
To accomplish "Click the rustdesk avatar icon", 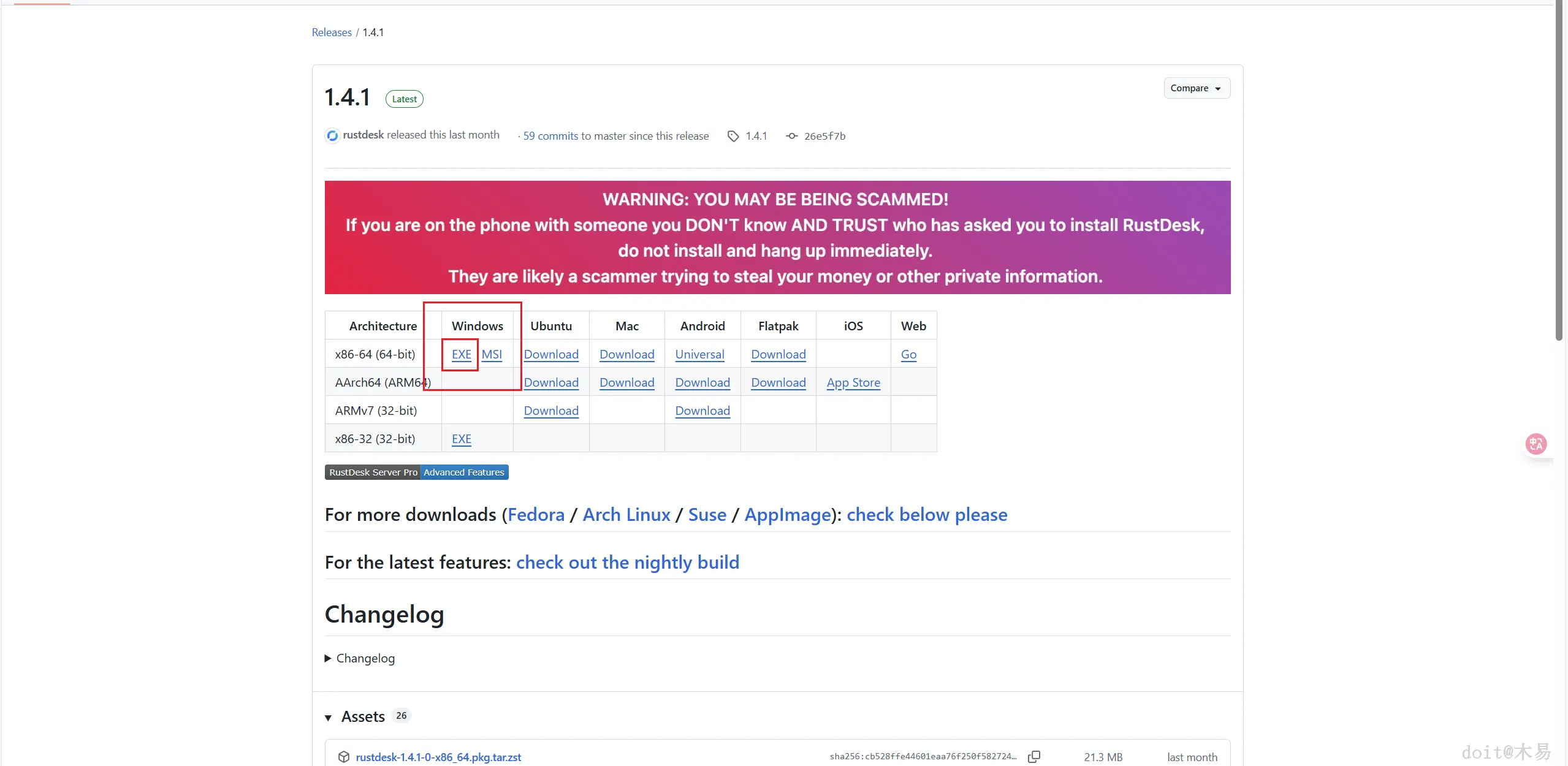I will click(x=332, y=135).
